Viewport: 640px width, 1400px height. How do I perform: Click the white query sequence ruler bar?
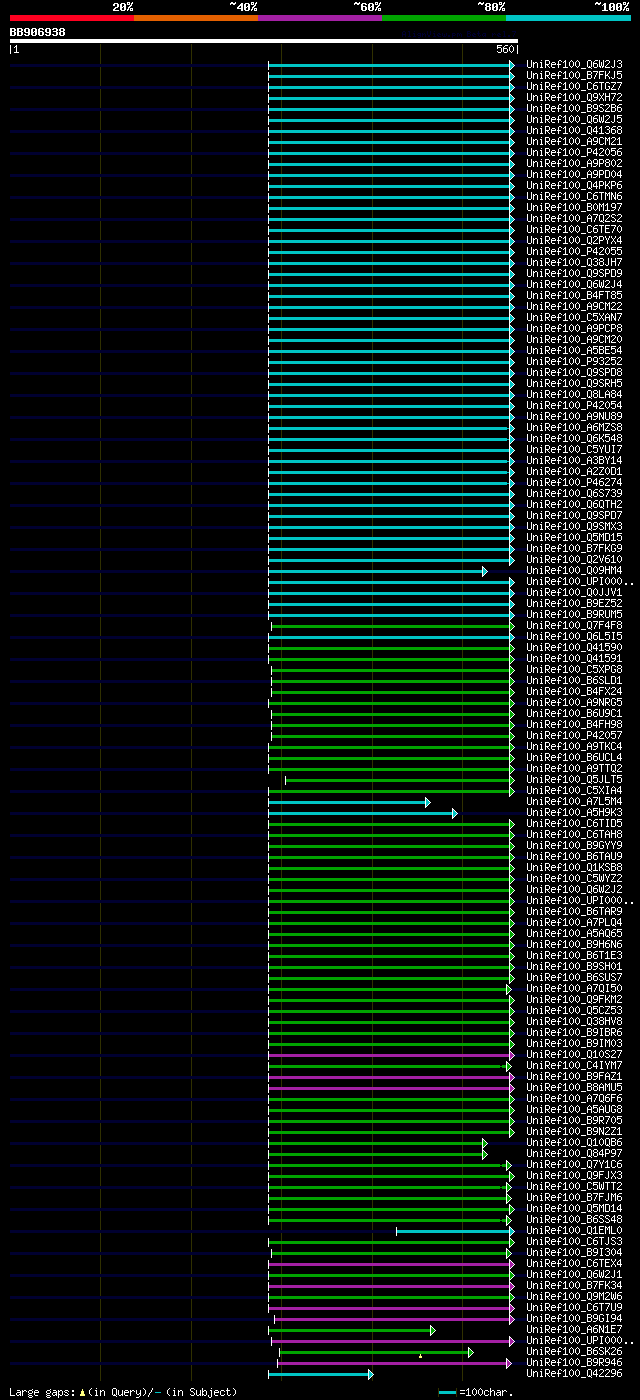(x=263, y=41)
